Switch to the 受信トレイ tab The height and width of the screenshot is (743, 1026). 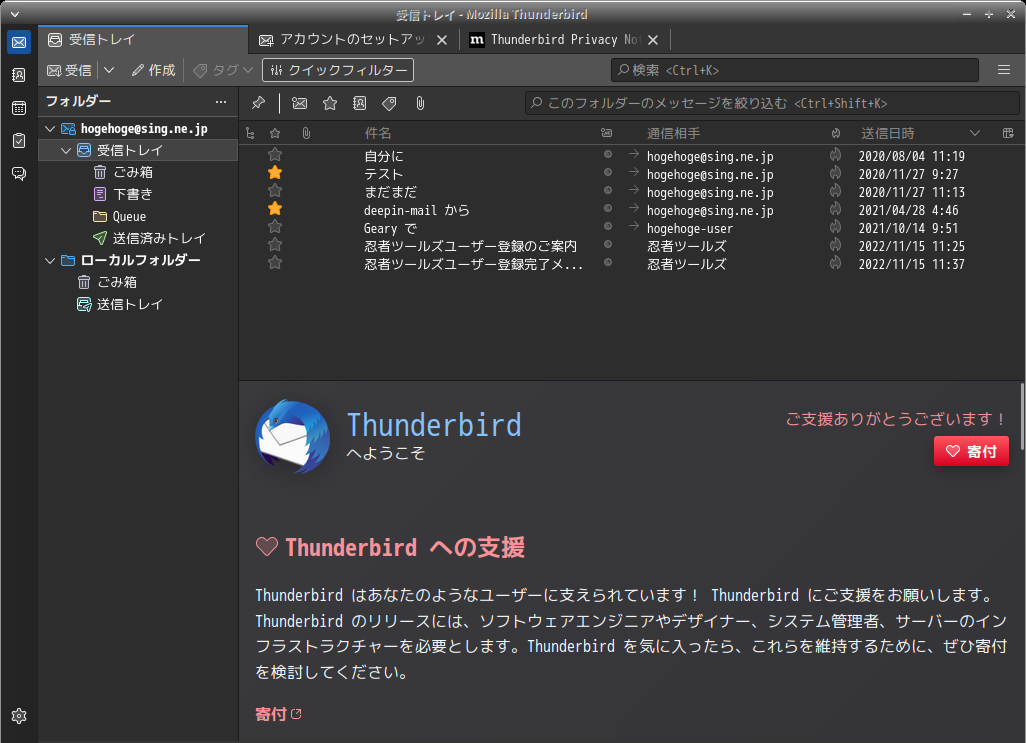[143, 39]
